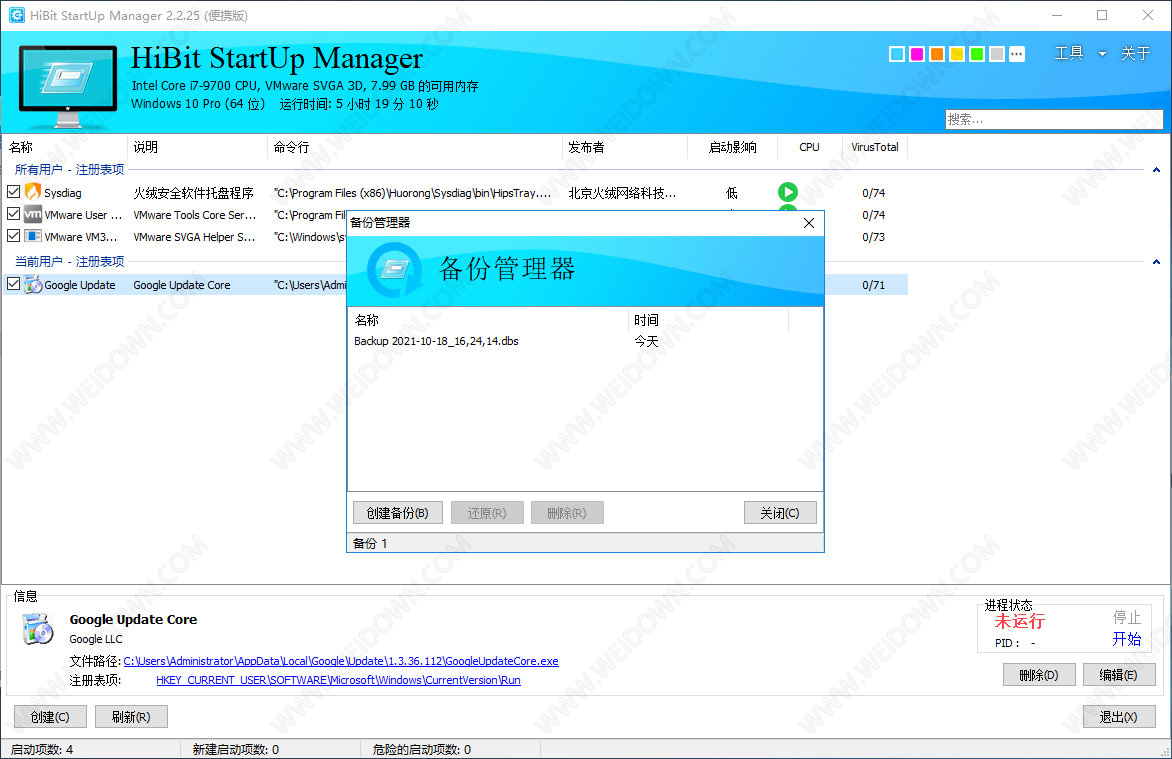Click 停止 to stop the process
Screen dimensions: 1172x759
pos(1126,617)
